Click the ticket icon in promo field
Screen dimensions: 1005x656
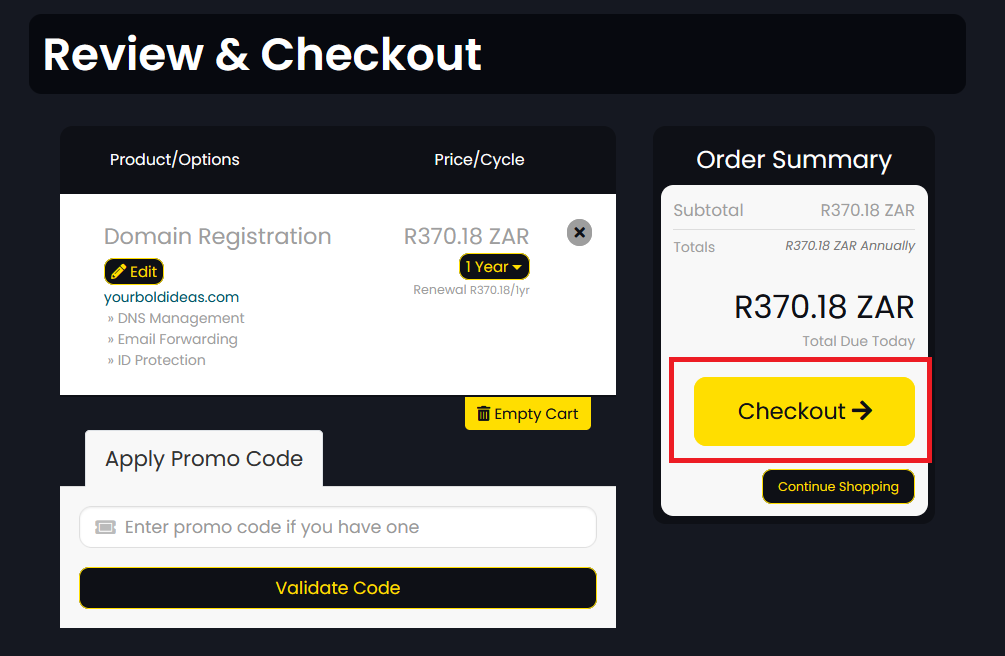[105, 527]
